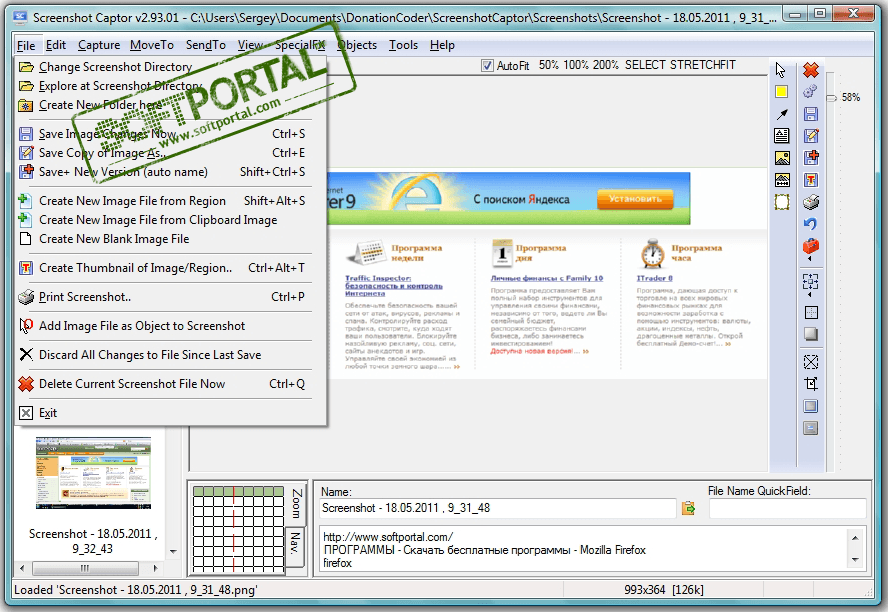Toggle the AutoFit checkbox

click(487, 66)
